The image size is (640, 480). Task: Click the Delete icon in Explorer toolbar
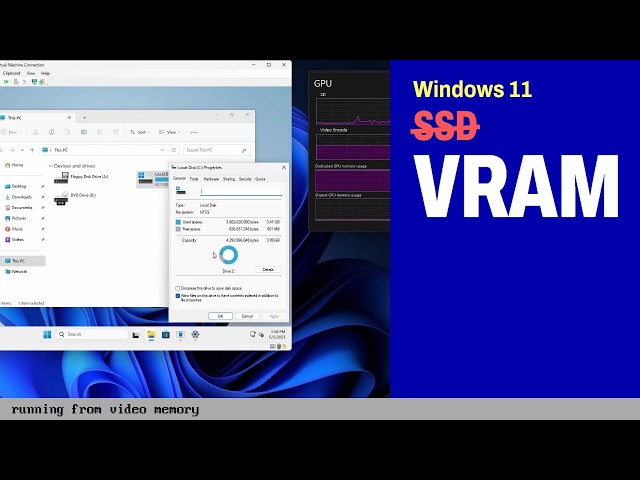116,132
